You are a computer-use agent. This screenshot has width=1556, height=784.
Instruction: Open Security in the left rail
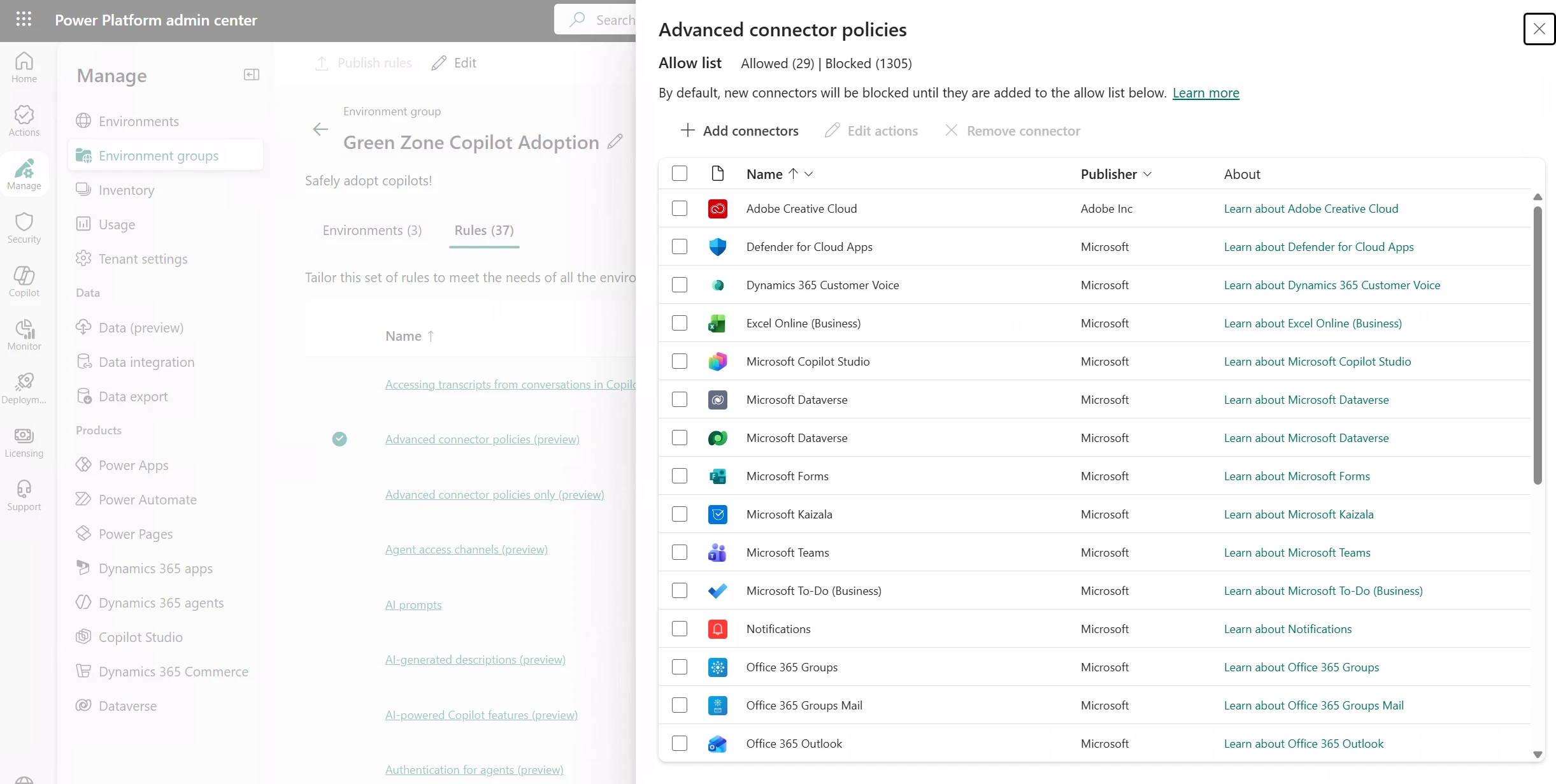(24, 228)
